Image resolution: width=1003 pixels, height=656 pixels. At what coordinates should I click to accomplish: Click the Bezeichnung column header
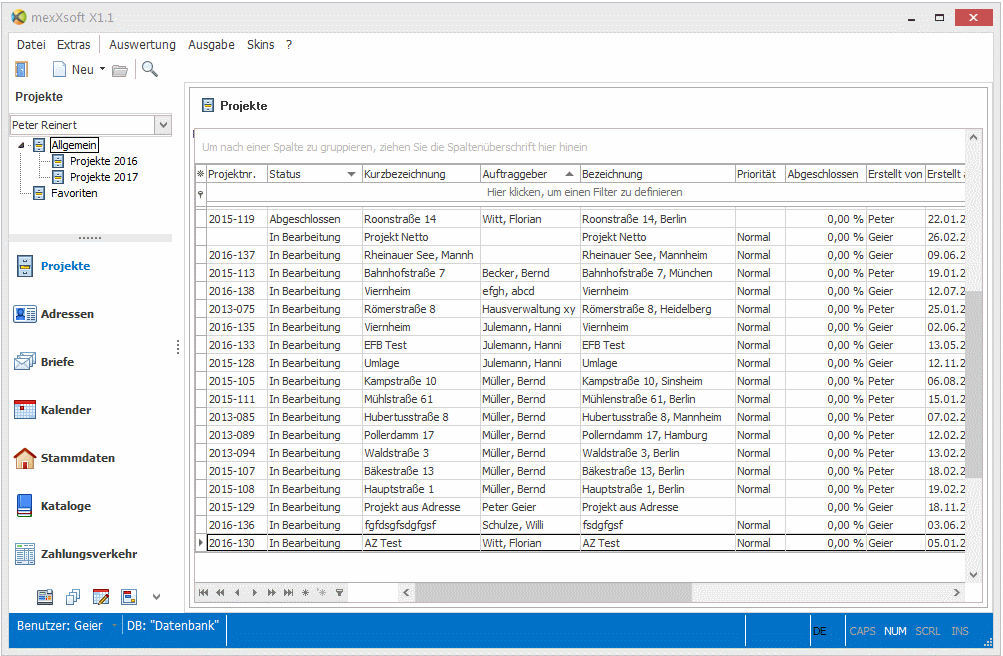pyautogui.click(x=658, y=174)
